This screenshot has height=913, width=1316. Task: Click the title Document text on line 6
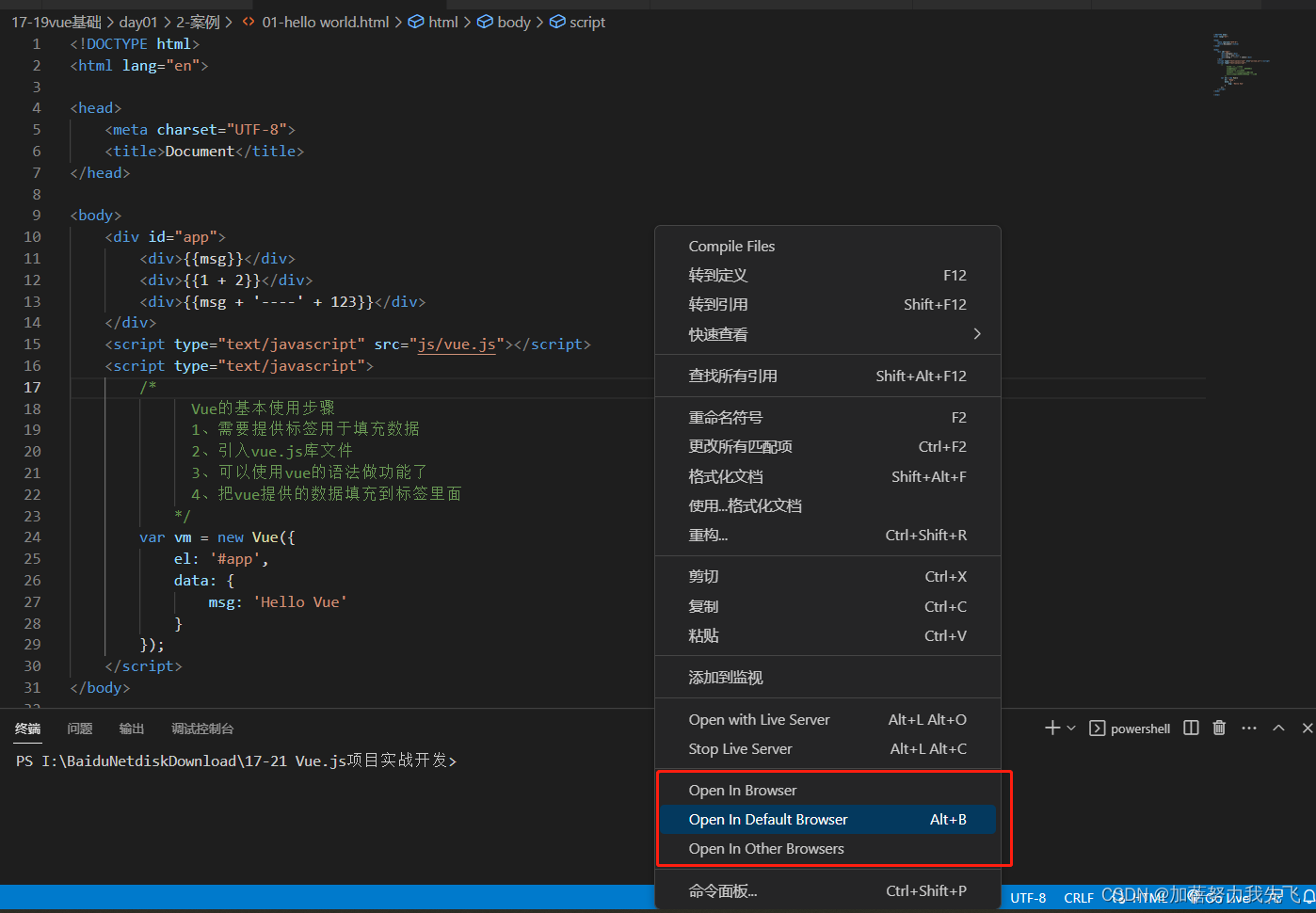(x=200, y=151)
